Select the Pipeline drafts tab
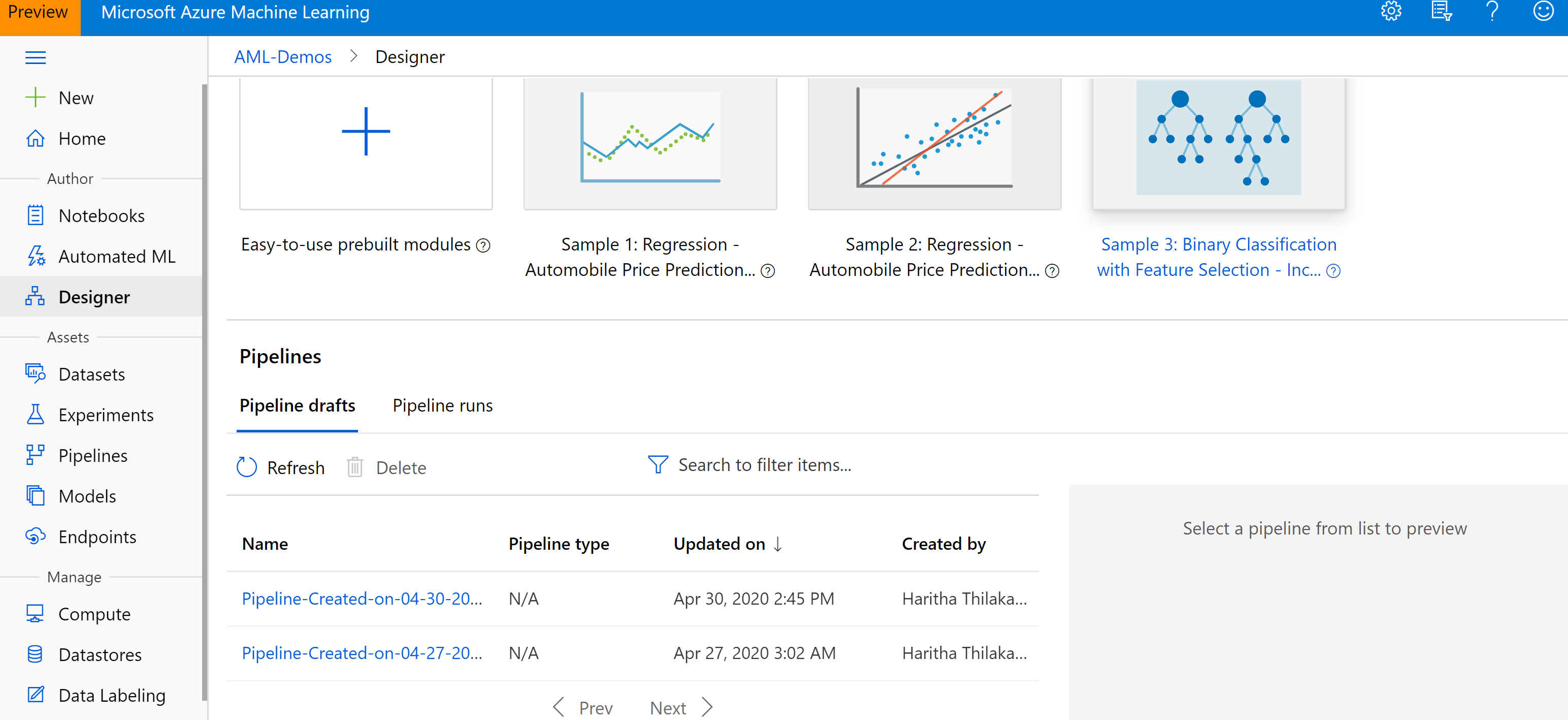The width and height of the screenshot is (1568, 720). (x=297, y=405)
